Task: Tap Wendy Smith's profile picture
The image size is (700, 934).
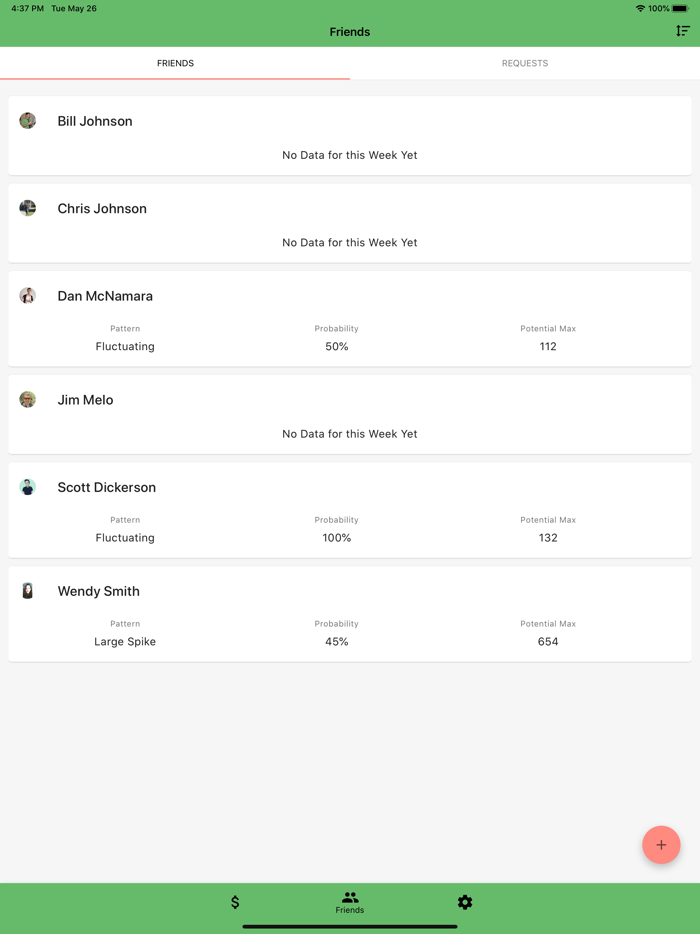Action: (28, 591)
